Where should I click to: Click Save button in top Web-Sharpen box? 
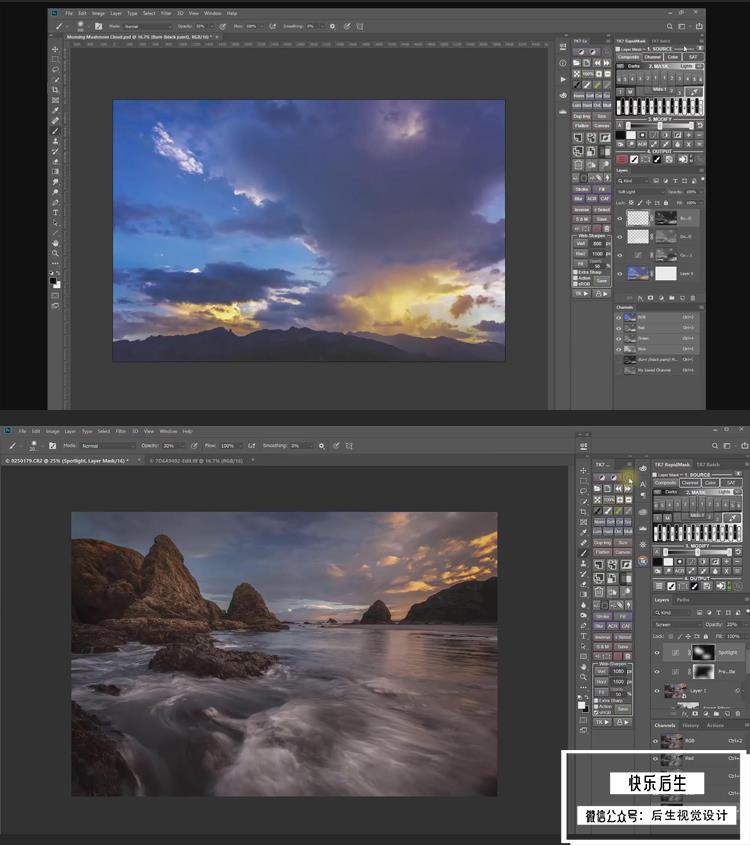coord(602,281)
